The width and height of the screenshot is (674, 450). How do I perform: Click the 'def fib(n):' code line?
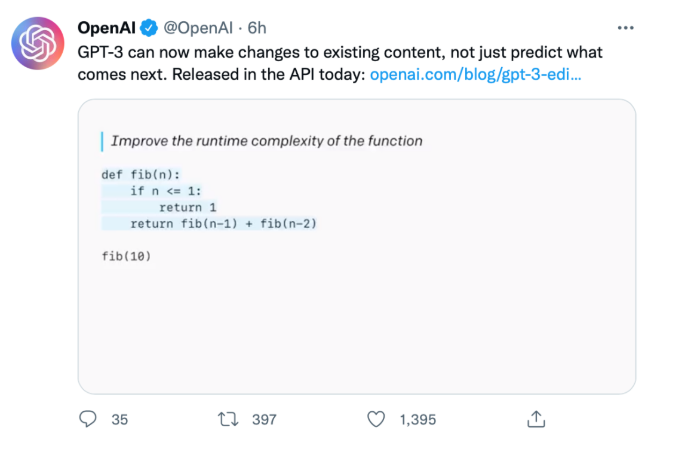137,174
